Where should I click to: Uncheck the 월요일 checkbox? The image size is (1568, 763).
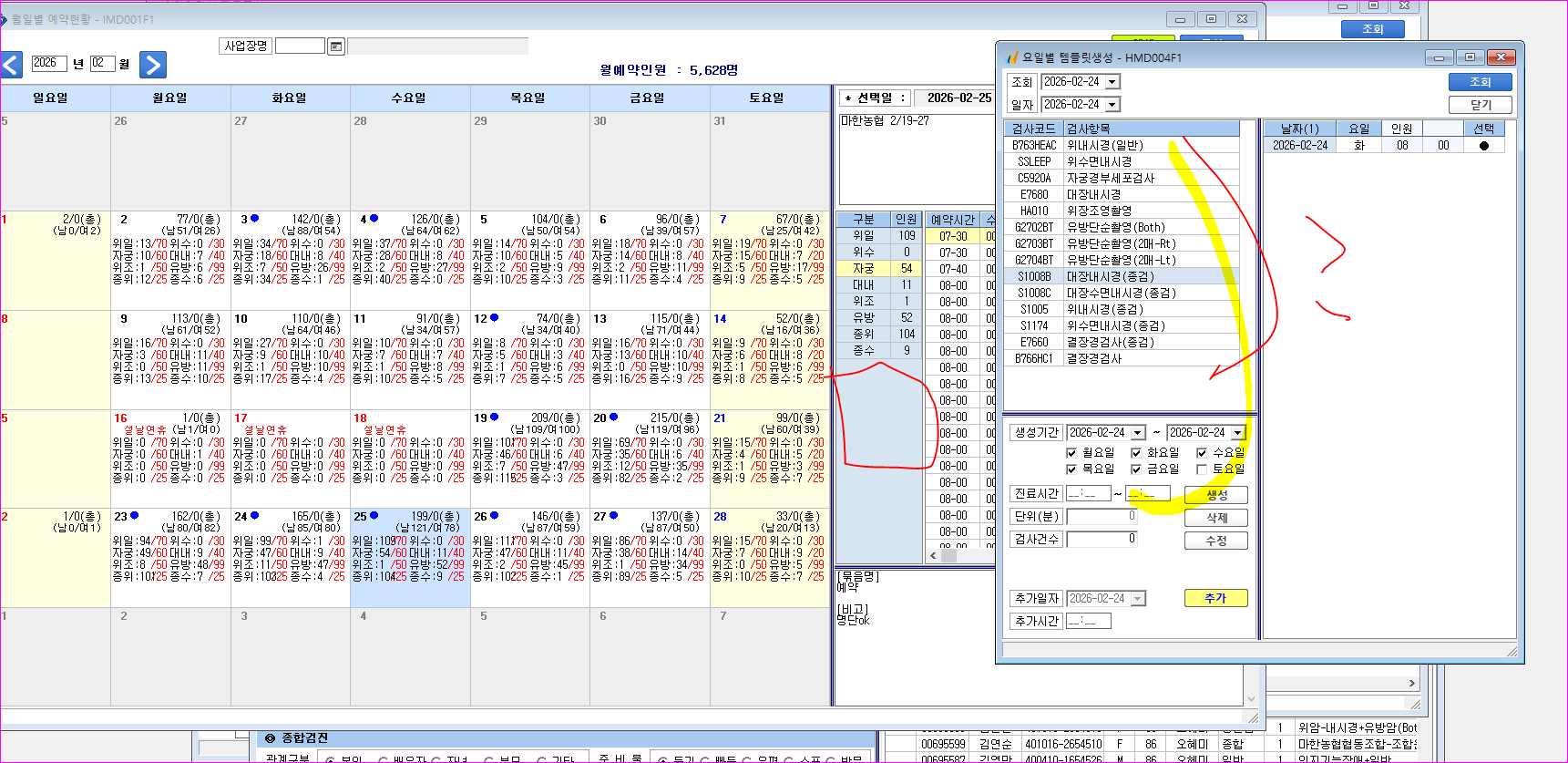pyautogui.click(x=1071, y=453)
